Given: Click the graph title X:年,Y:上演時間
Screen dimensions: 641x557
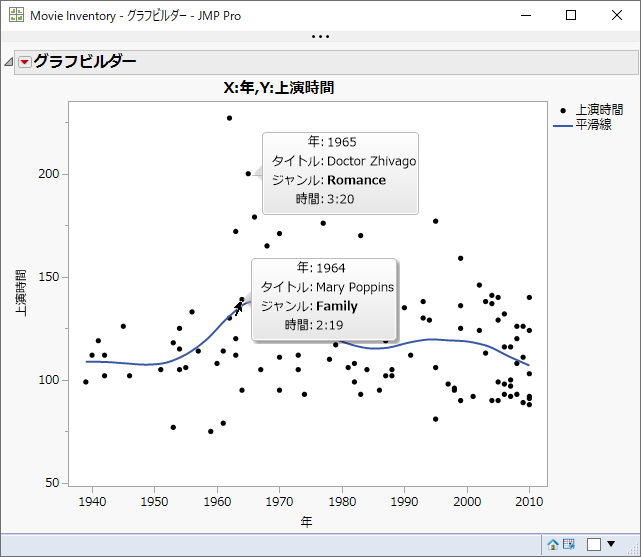Looking at the screenshot, I should click(279, 87).
